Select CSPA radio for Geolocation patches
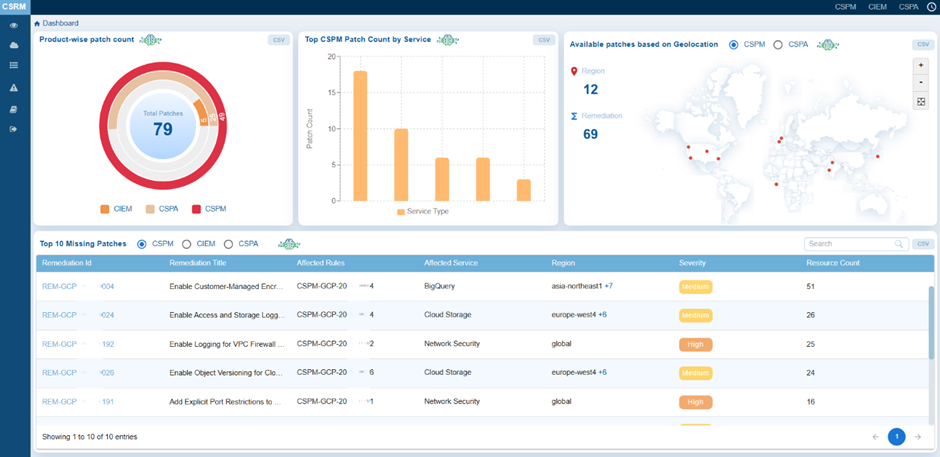 click(x=779, y=44)
